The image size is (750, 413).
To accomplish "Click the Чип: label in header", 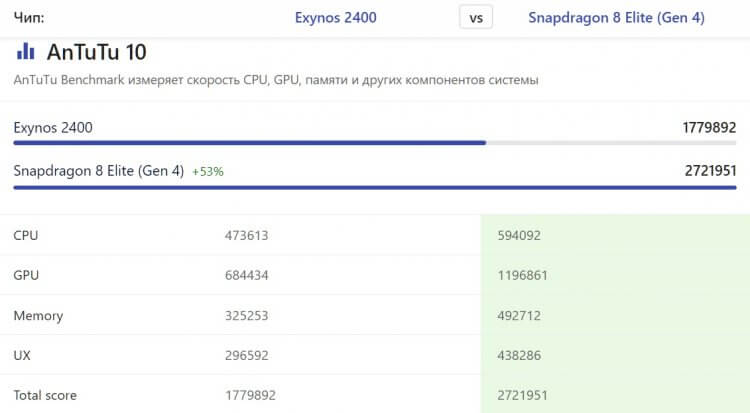I will coord(29,18).
